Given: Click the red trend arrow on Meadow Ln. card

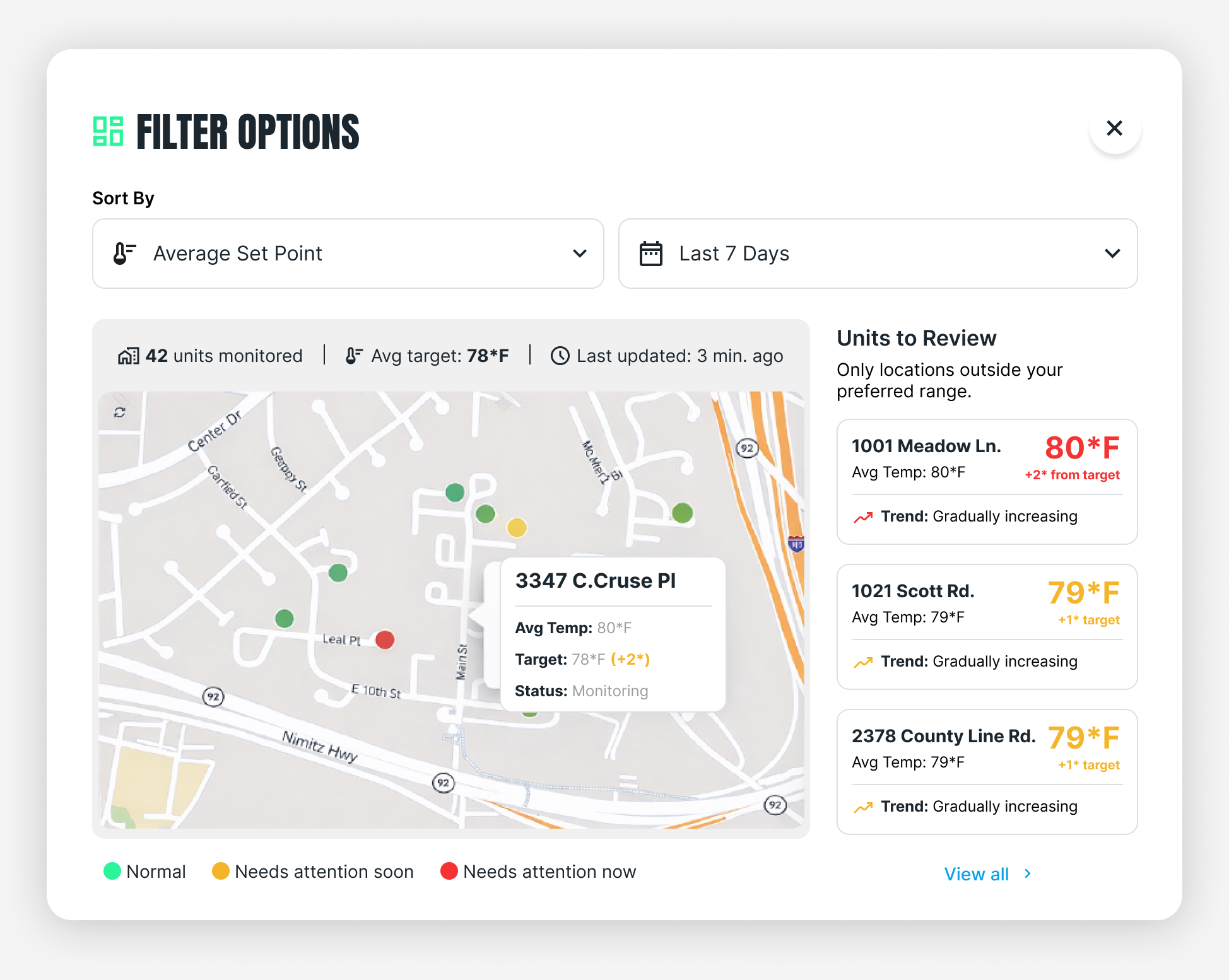Looking at the screenshot, I should 862,517.
